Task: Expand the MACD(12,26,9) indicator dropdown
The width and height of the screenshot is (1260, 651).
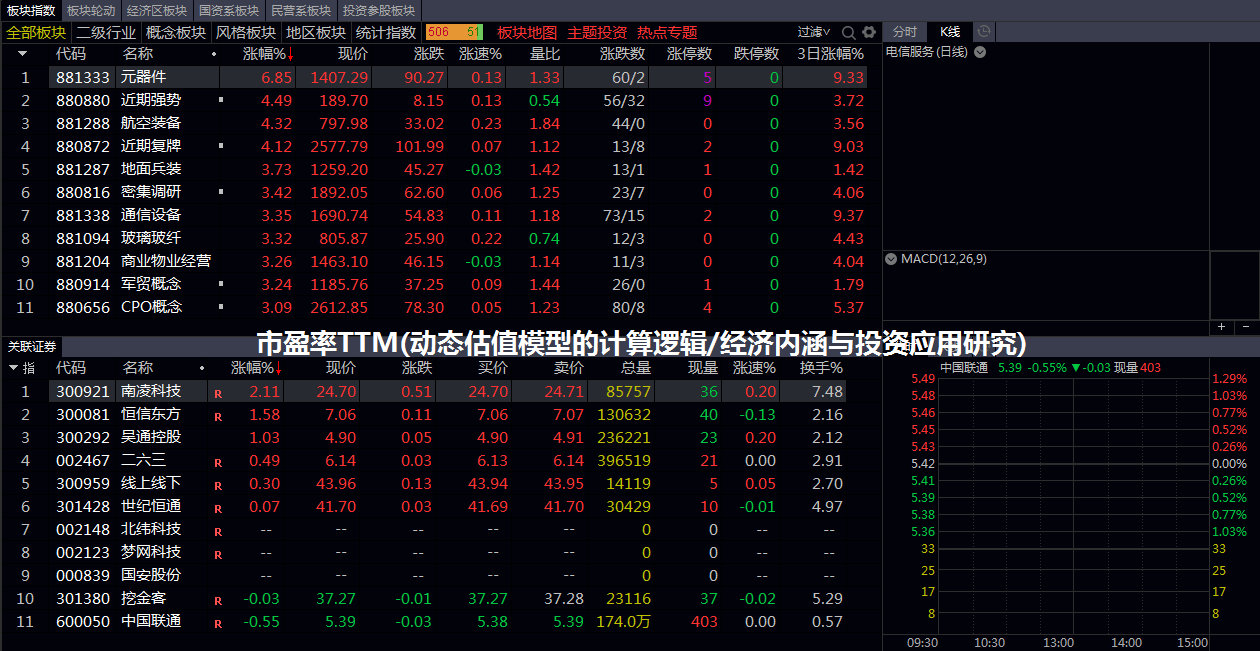Action: [890, 258]
